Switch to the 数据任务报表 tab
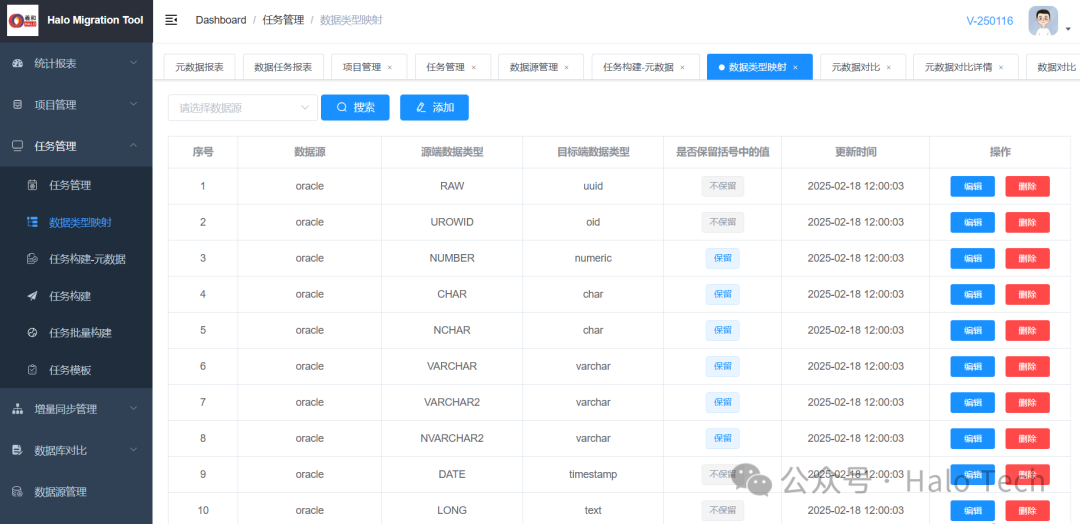 pos(283,67)
